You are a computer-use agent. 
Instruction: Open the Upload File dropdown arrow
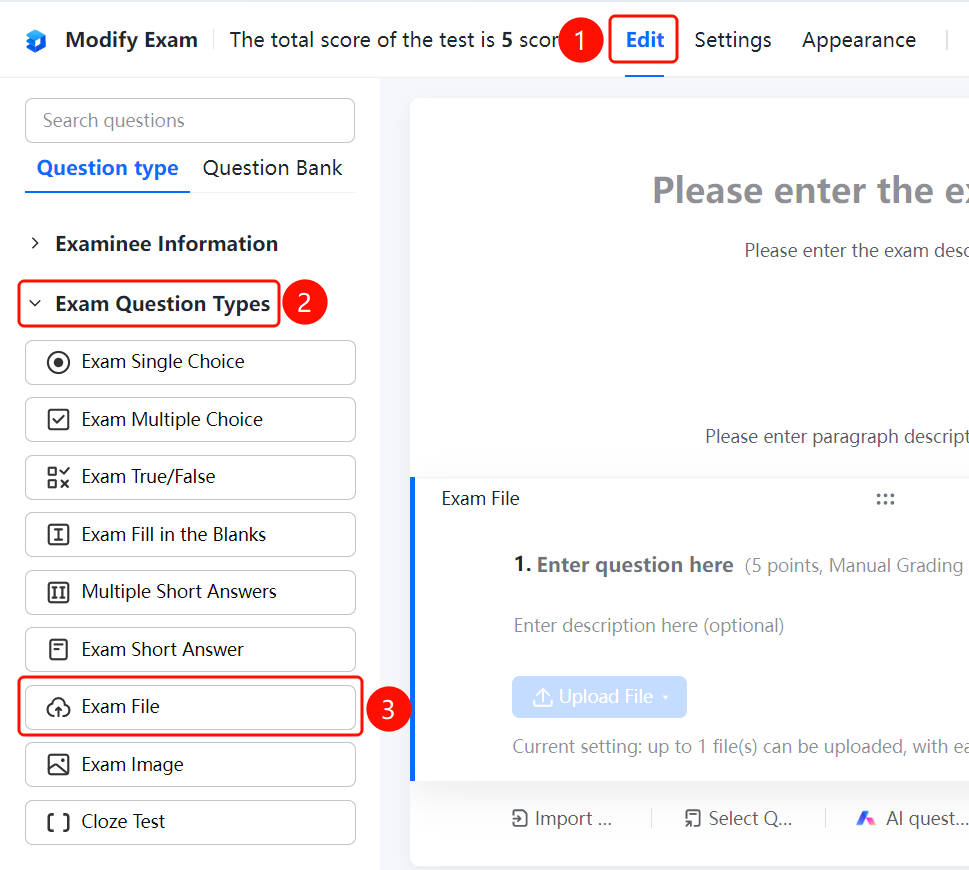(x=666, y=698)
